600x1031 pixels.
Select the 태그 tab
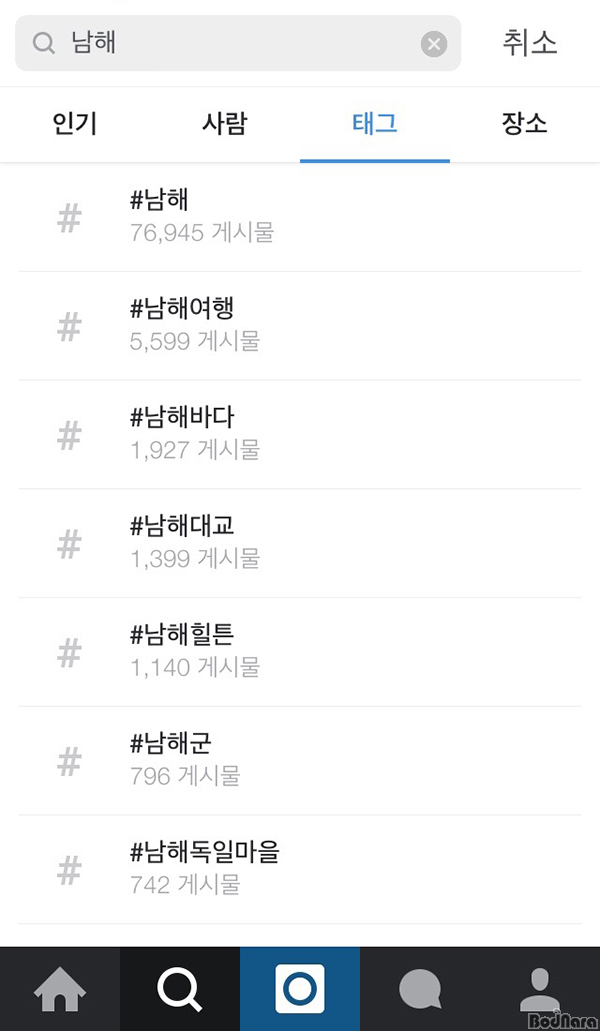click(x=375, y=124)
